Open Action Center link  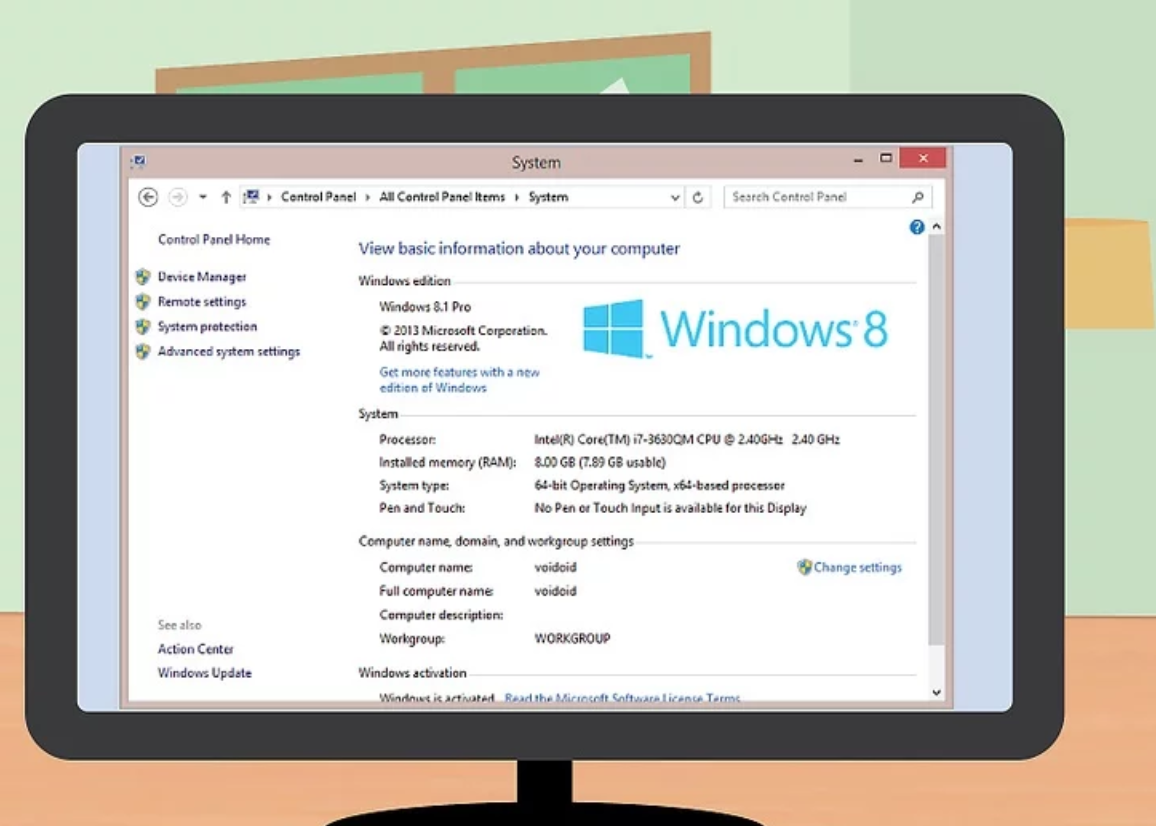[x=195, y=649]
